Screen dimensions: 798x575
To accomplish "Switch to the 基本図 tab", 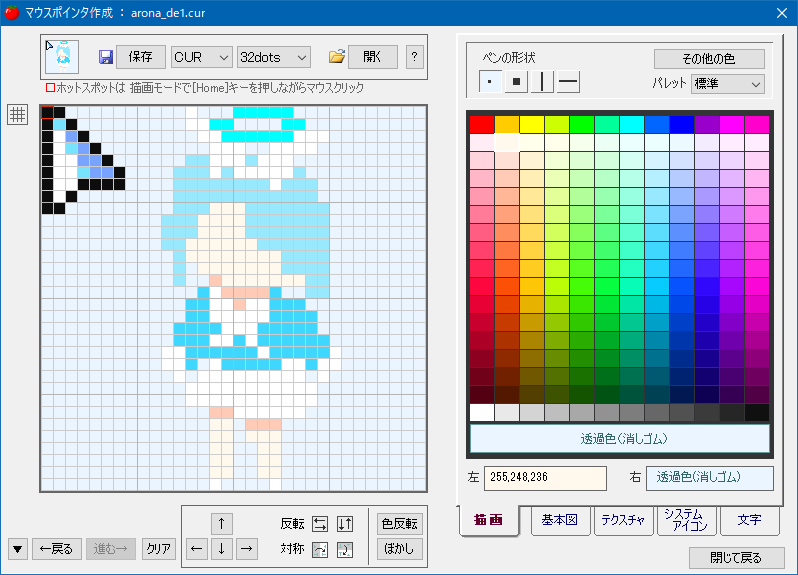I will [x=560, y=520].
